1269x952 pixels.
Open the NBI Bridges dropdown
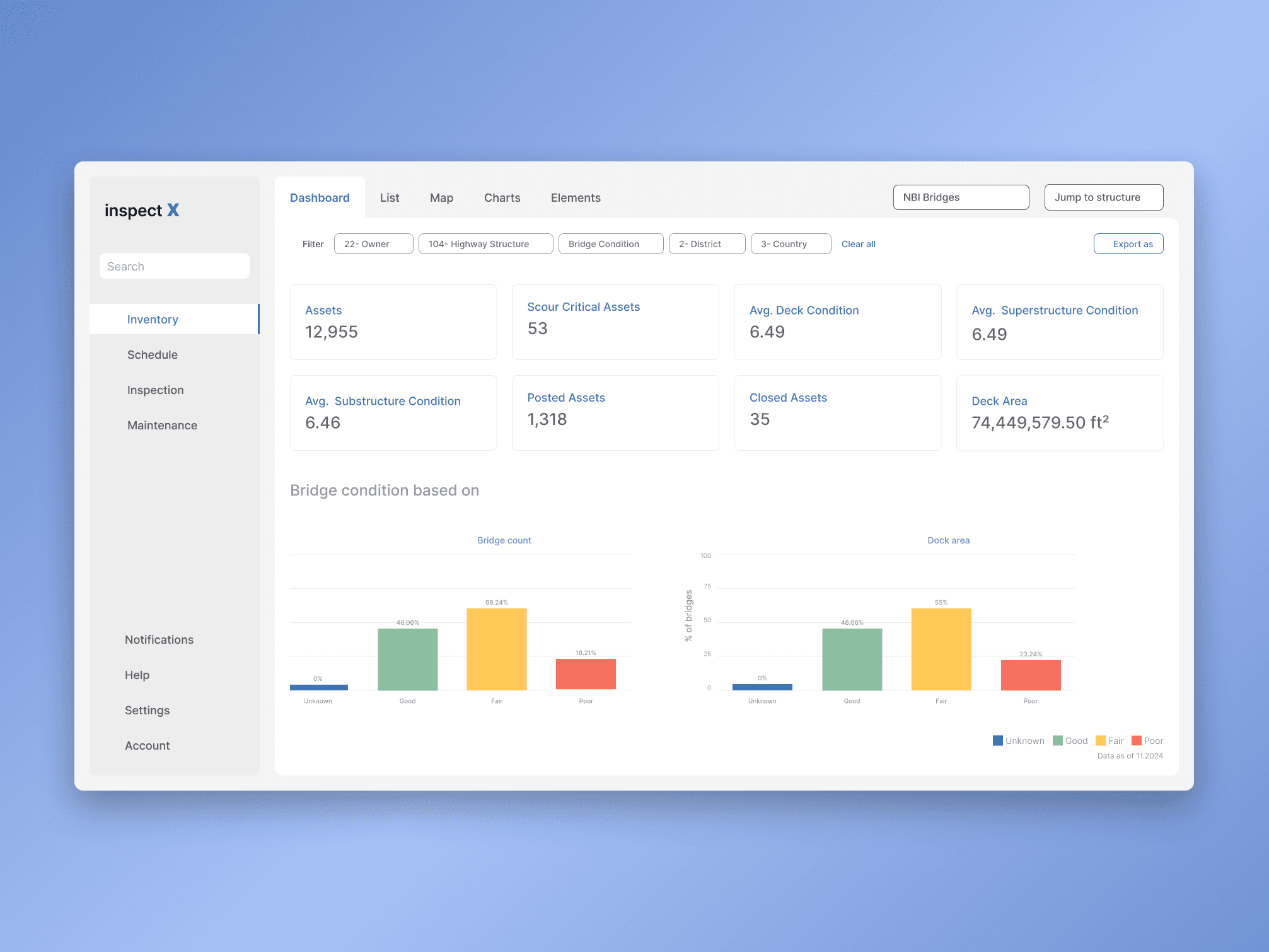960,197
